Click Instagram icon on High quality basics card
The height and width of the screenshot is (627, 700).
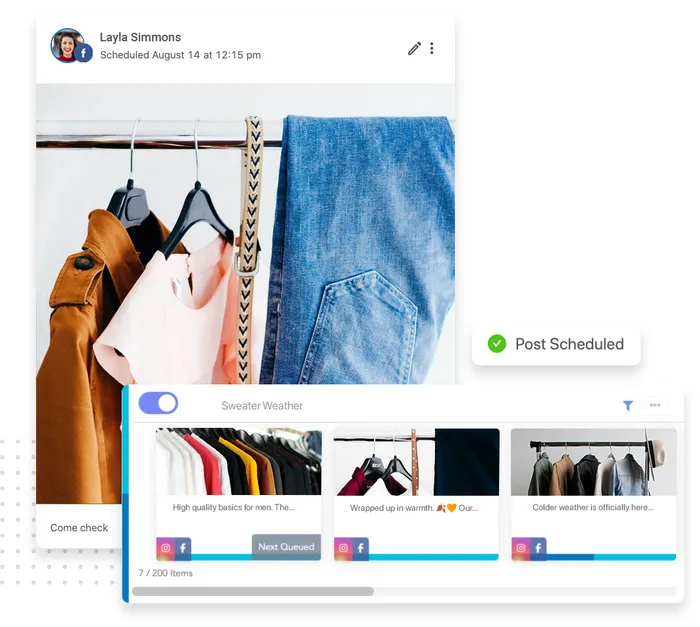point(165,548)
